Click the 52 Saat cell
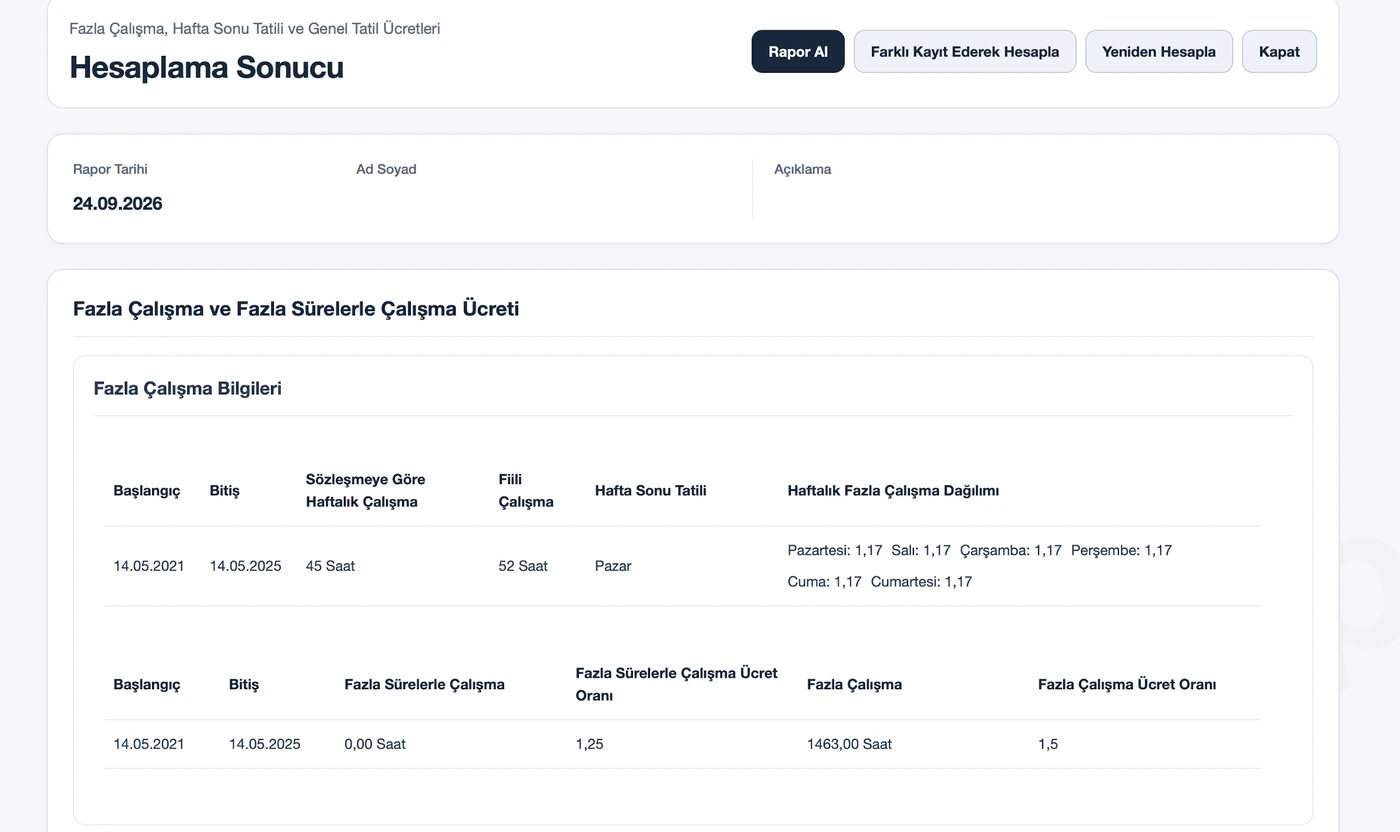This screenshot has height=832, width=1400. [523, 566]
